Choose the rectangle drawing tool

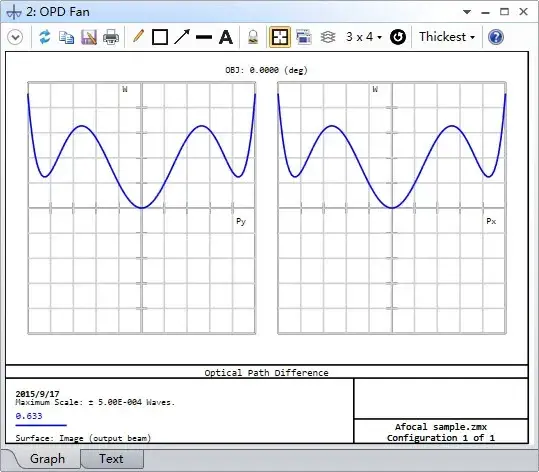click(x=160, y=37)
